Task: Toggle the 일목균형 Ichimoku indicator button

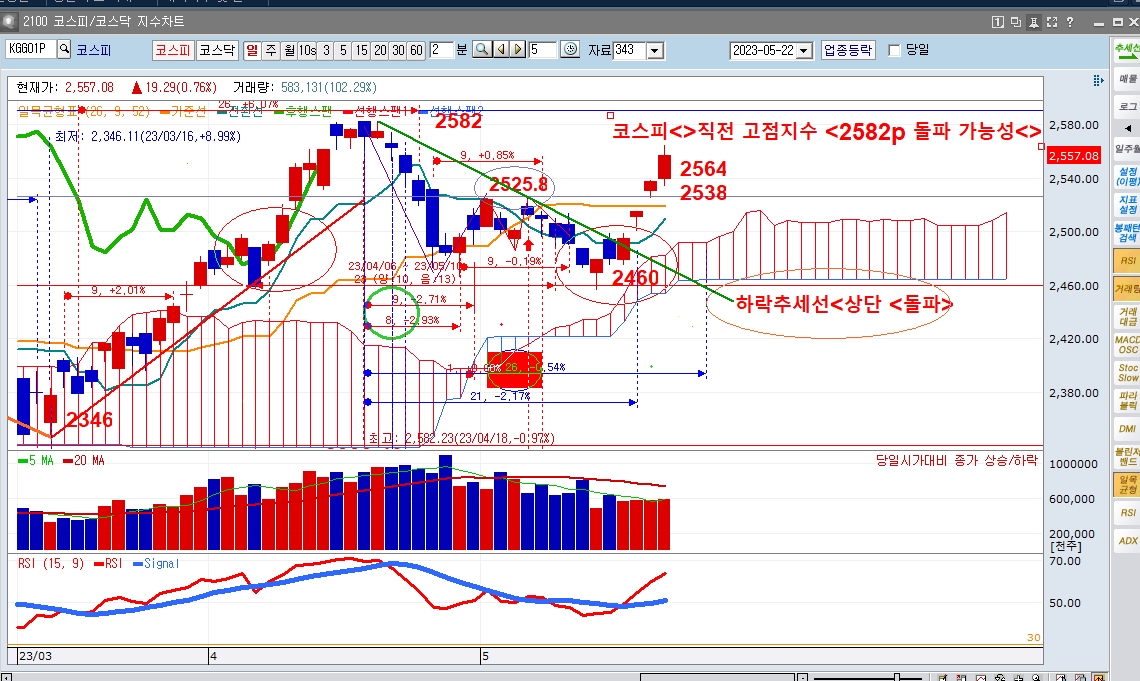Action: click(x=1127, y=485)
